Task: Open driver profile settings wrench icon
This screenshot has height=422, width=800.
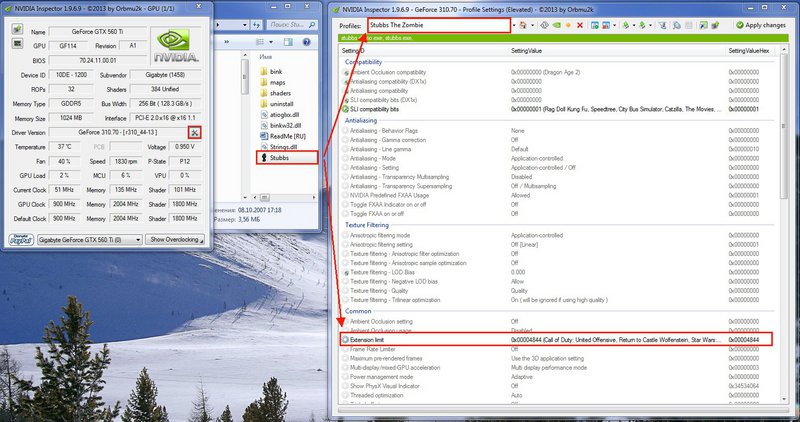Action: click(195, 133)
